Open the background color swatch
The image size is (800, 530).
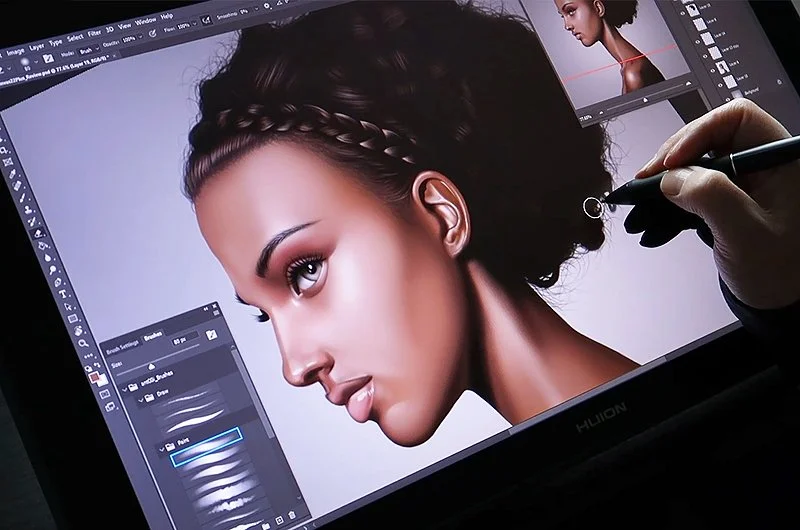(x=104, y=382)
